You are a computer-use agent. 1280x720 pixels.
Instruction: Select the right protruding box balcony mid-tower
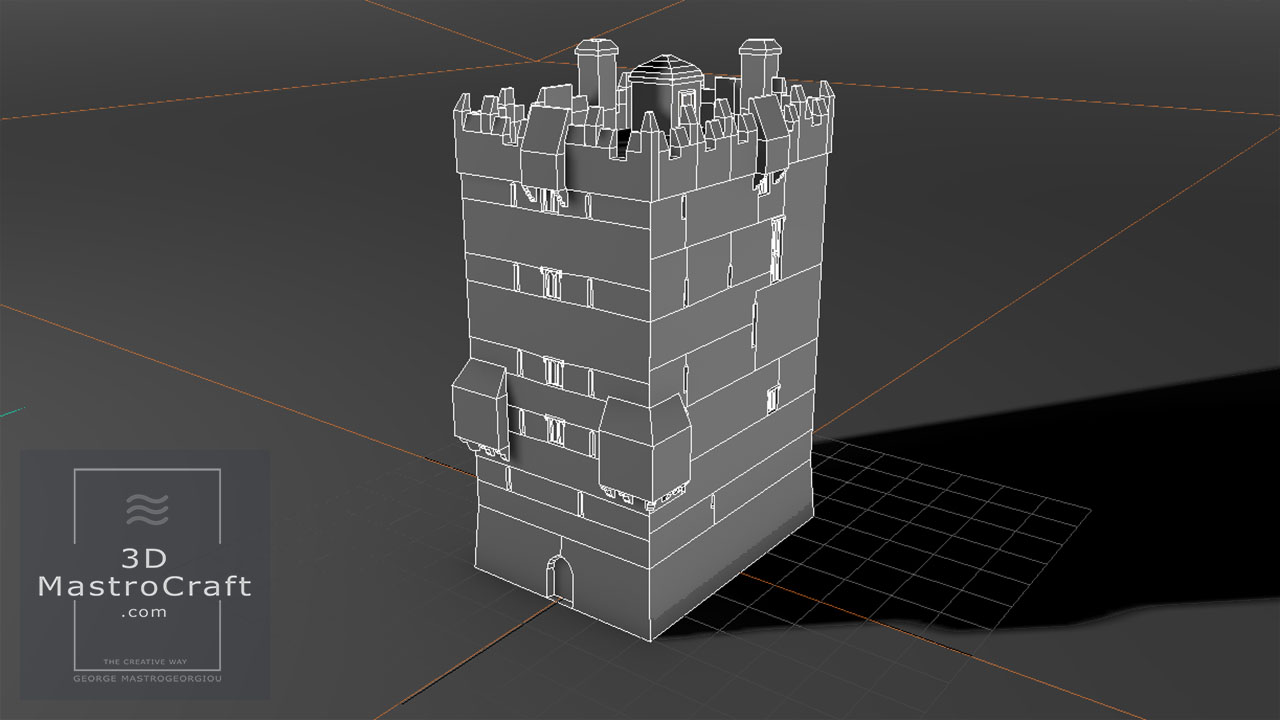645,440
